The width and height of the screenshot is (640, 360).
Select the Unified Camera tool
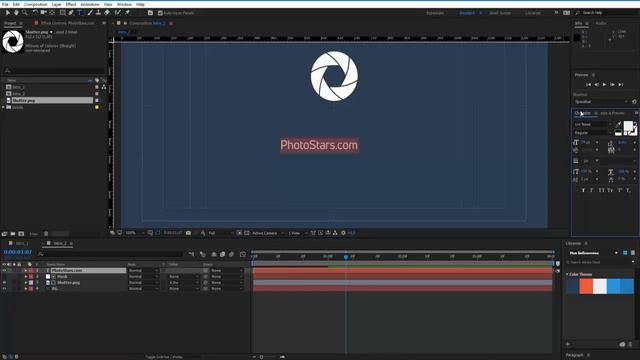pyautogui.click(x=43, y=13)
